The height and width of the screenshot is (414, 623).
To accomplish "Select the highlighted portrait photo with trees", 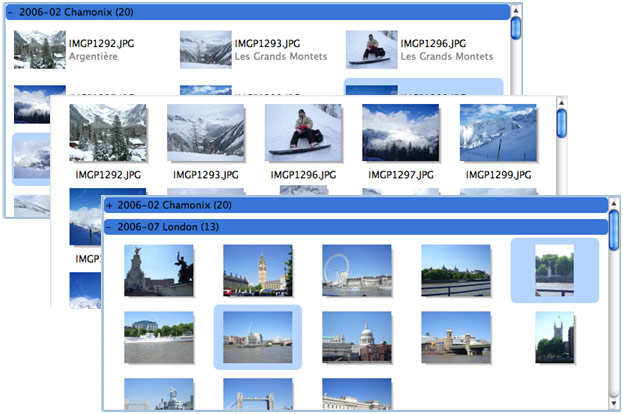I will click(x=554, y=270).
